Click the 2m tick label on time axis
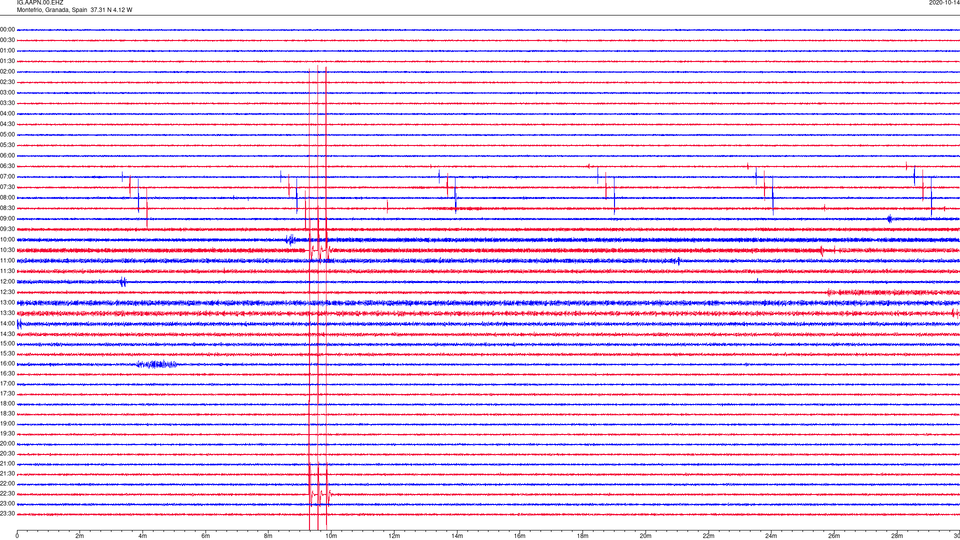The height and width of the screenshot is (540, 960). pos(80,536)
